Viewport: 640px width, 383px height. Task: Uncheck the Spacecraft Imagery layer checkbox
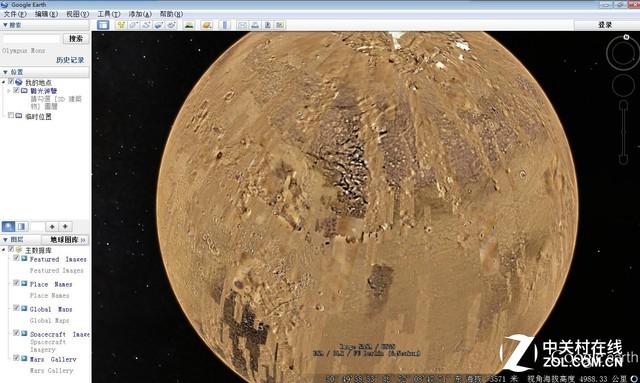point(16,333)
